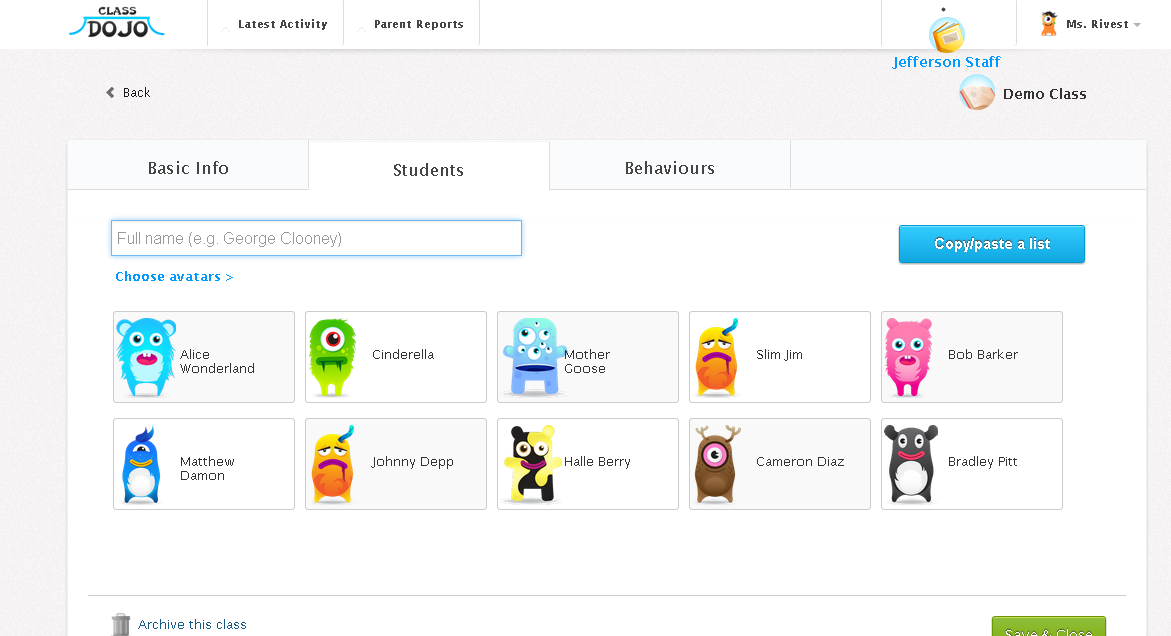The height and width of the screenshot is (636, 1171).
Task: Select the Bradley Pitt student card
Action: tap(971, 463)
